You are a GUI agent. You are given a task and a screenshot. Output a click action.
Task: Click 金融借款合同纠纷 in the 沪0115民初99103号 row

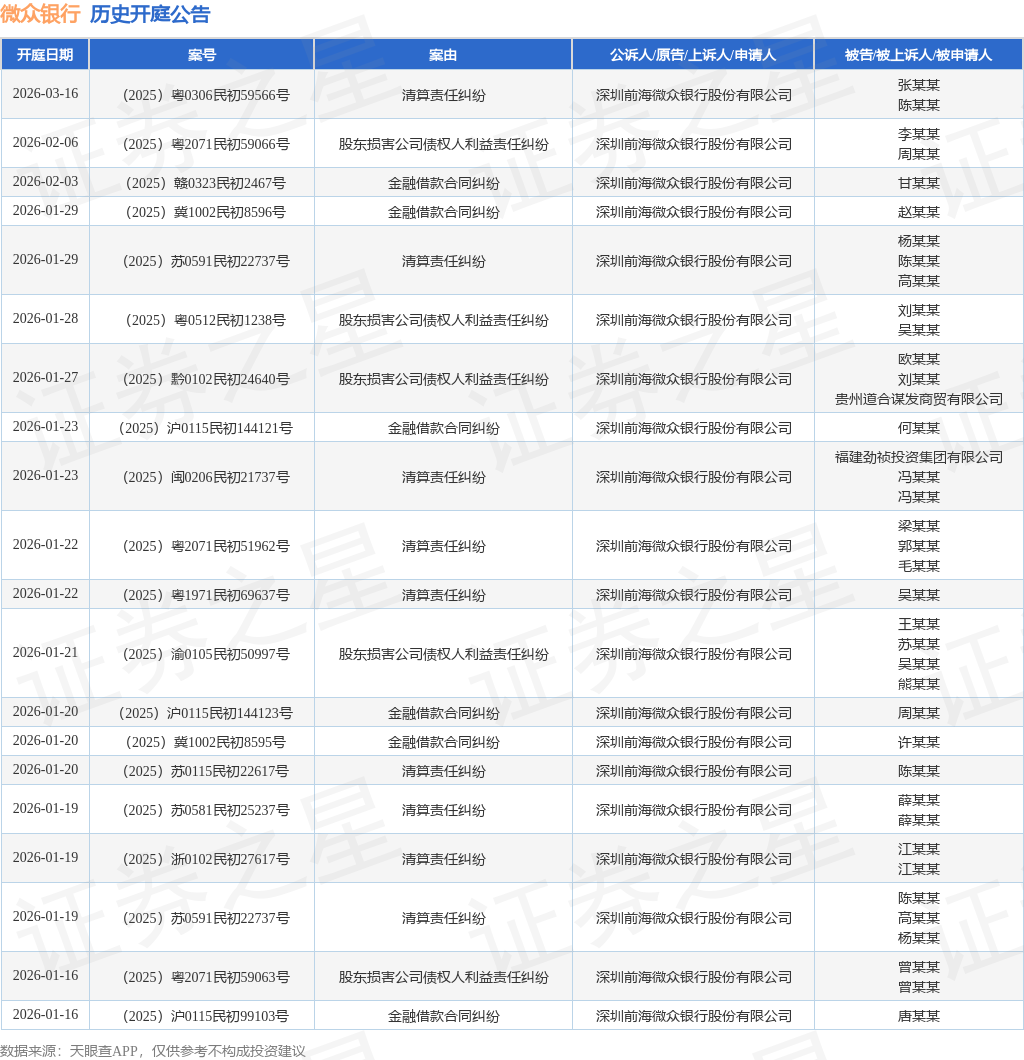point(443,1016)
